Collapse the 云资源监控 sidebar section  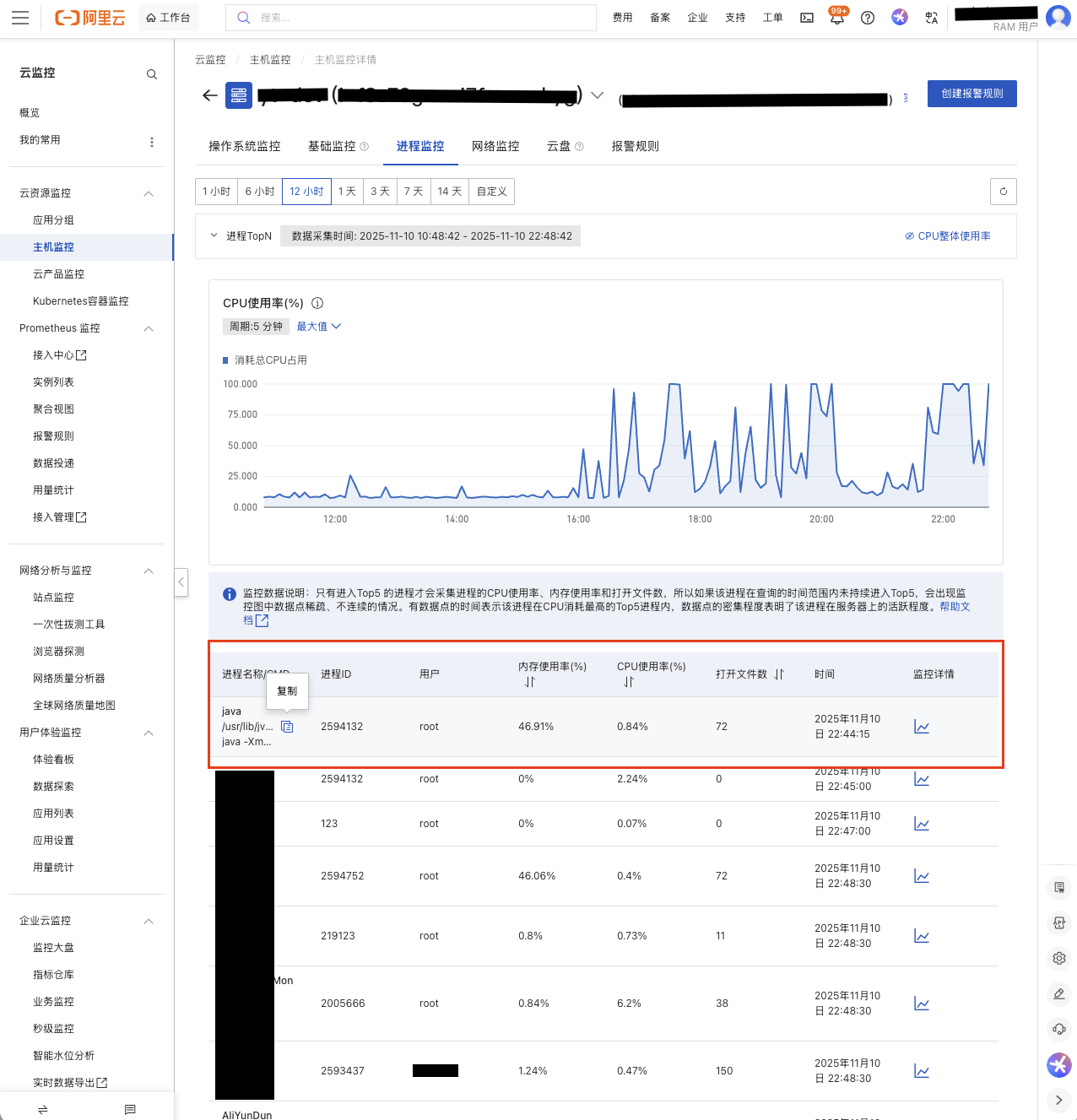[149, 193]
